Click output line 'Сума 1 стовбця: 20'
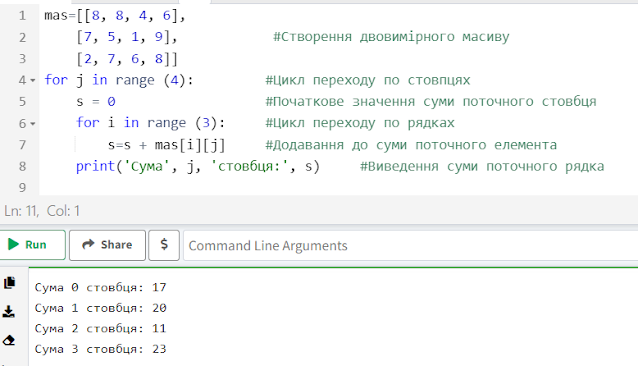Screen dimensions: 638x366 101,308
